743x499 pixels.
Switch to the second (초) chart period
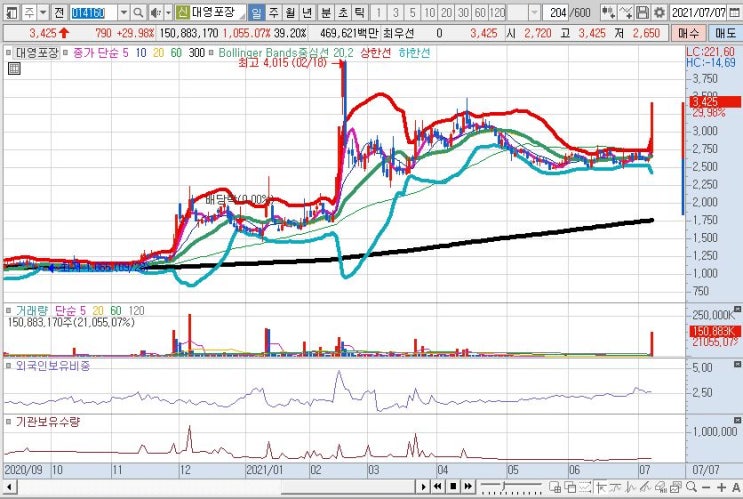click(343, 12)
